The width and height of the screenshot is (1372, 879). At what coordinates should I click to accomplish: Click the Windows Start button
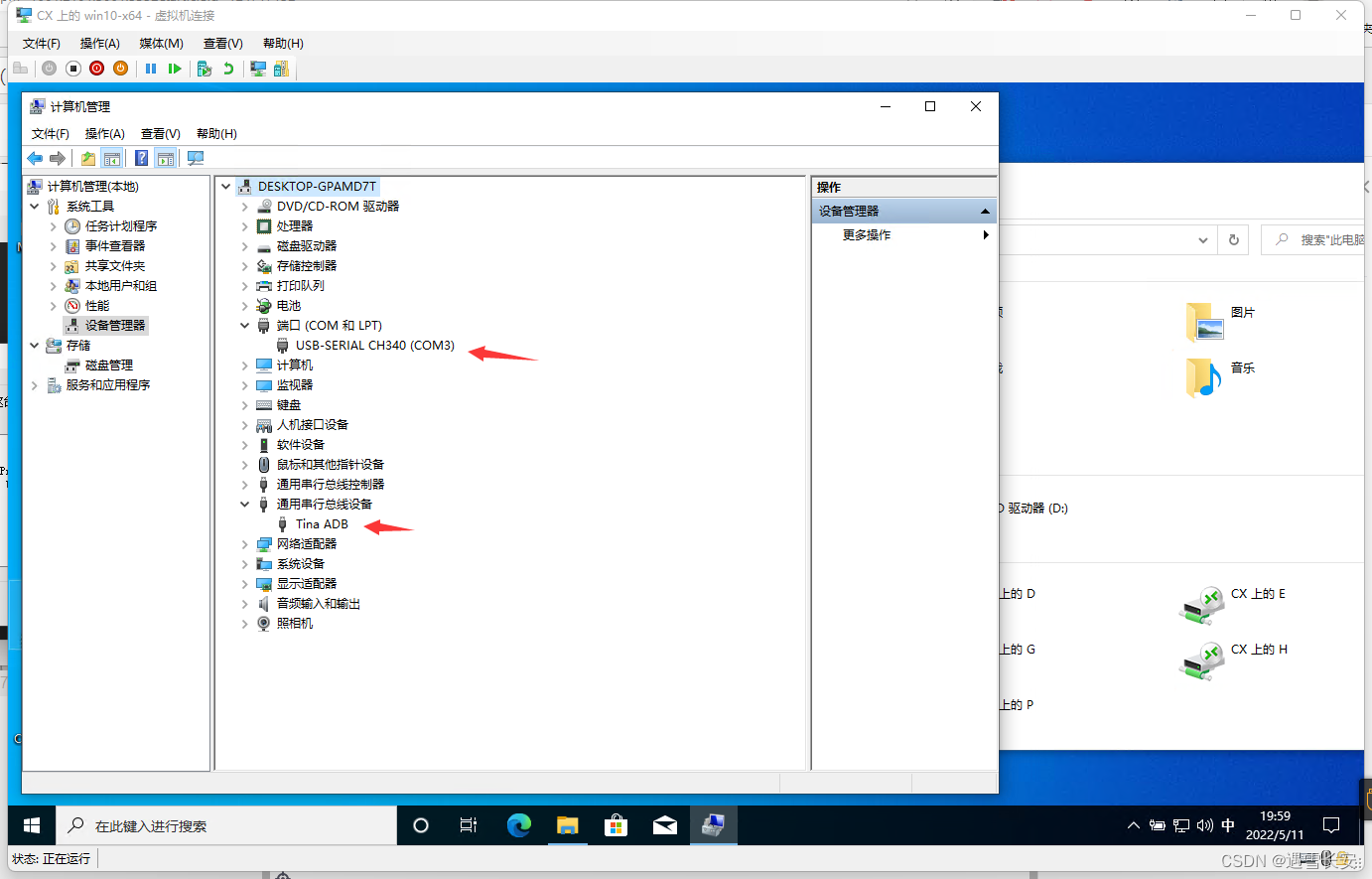(x=32, y=825)
